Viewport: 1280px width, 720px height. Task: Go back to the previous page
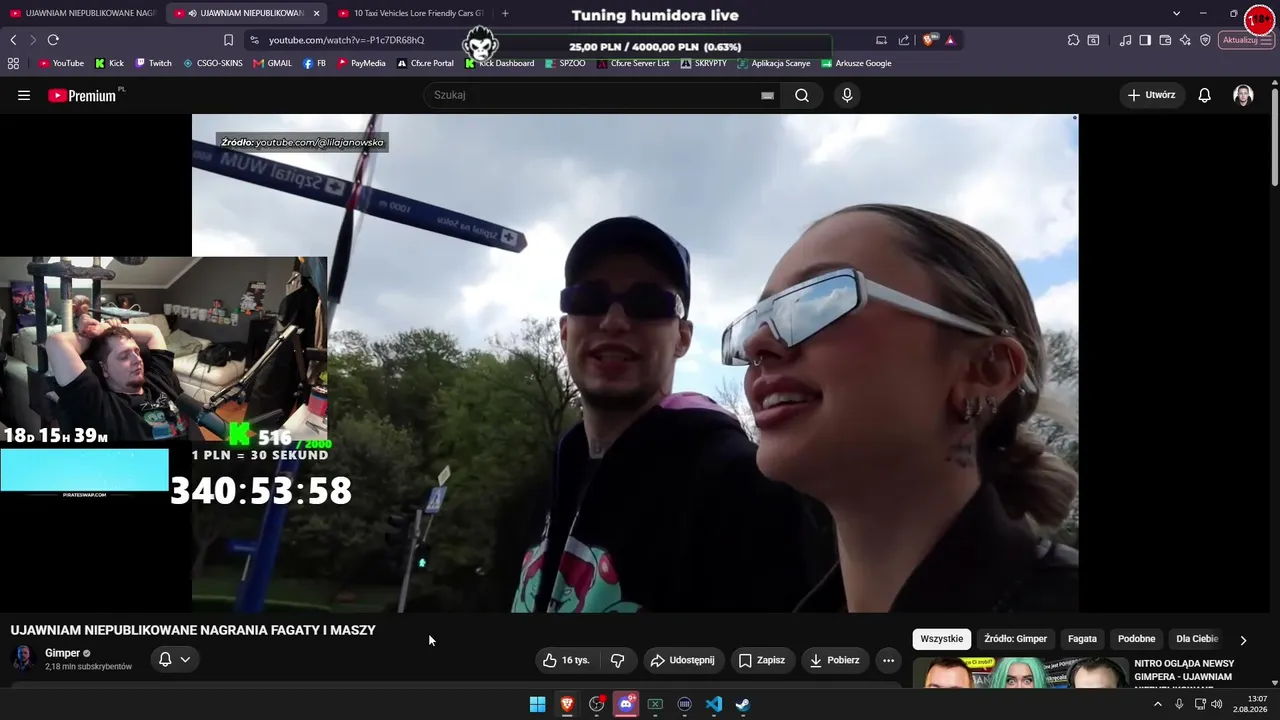coord(13,40)
